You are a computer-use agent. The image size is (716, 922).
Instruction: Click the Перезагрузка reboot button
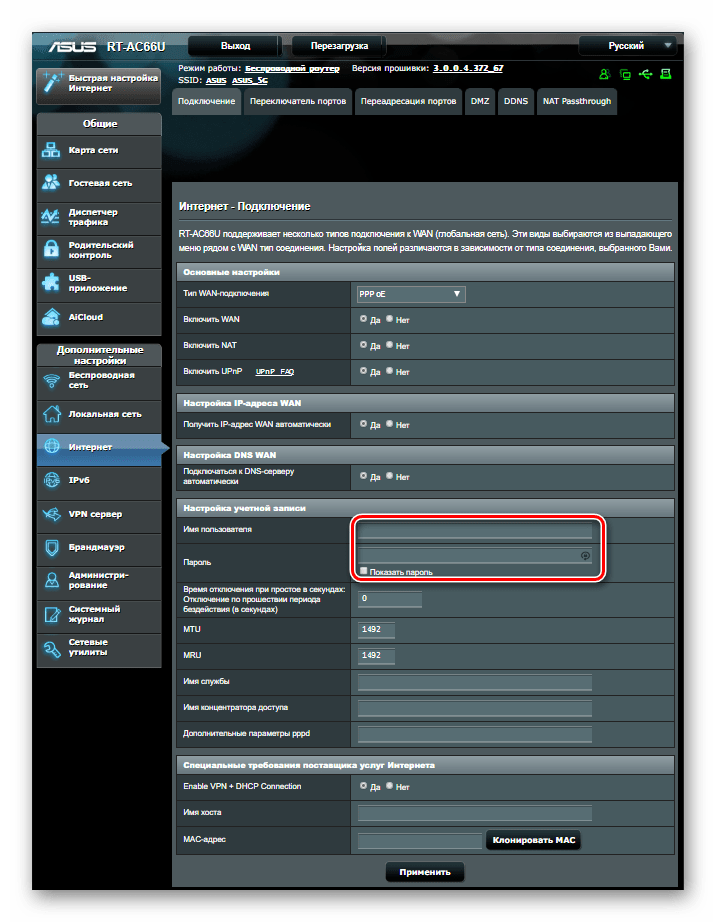339,46
